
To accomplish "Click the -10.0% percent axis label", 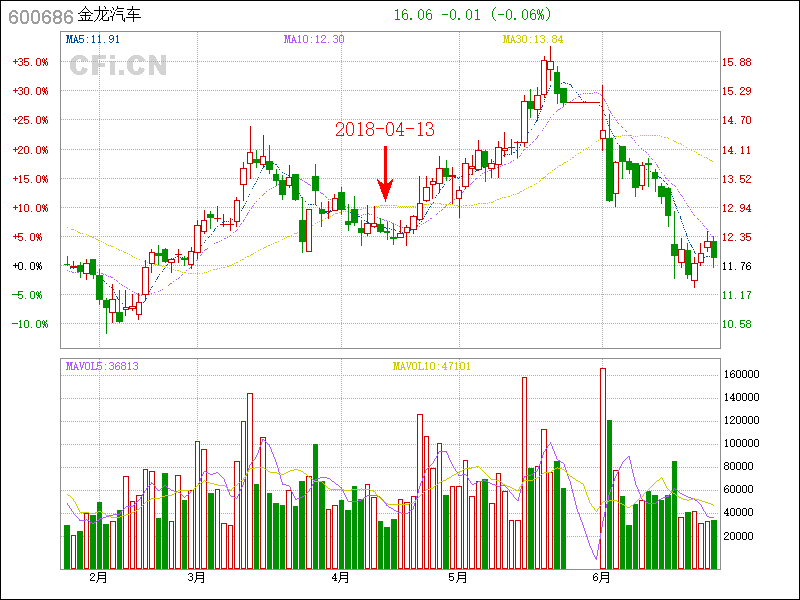I will pyautogui.click(x=30, y=324).
